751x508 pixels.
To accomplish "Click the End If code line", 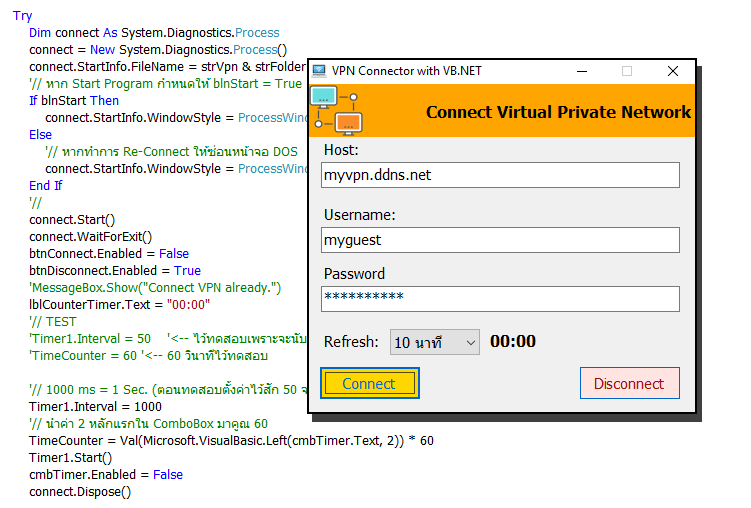I will pos(46,186).
